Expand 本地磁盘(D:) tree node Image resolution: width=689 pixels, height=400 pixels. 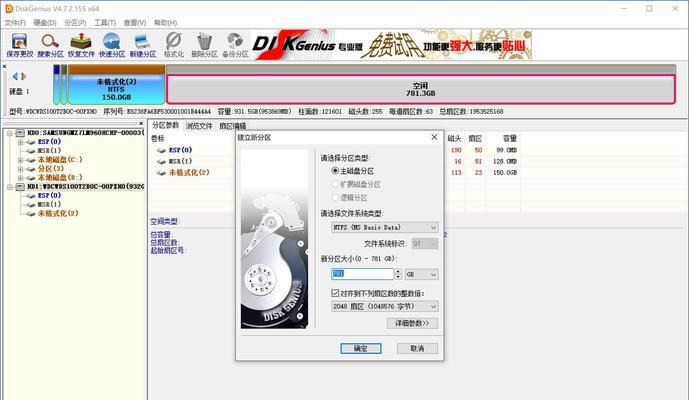(x=20, y=178)
